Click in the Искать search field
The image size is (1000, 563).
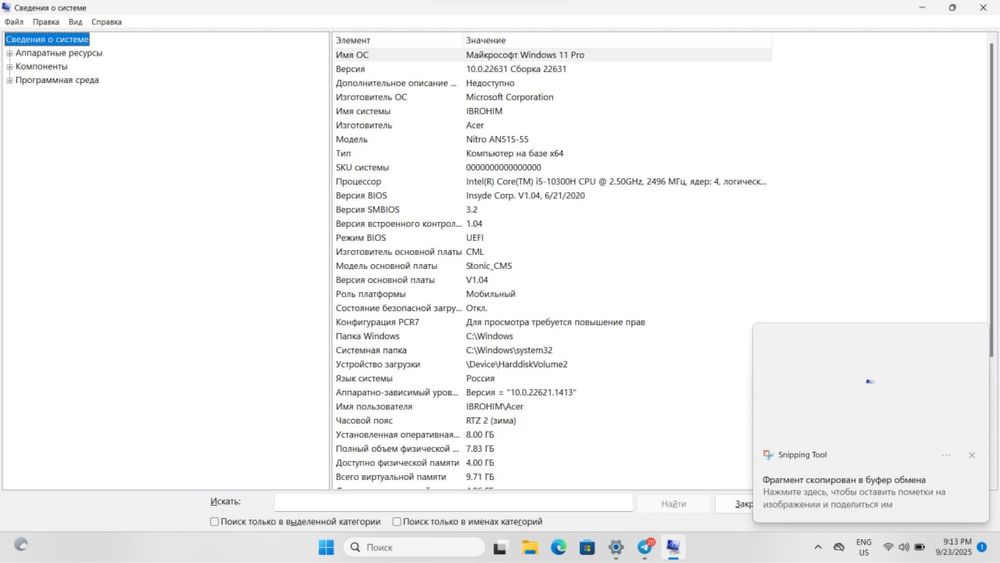click(x=453, y=503)
